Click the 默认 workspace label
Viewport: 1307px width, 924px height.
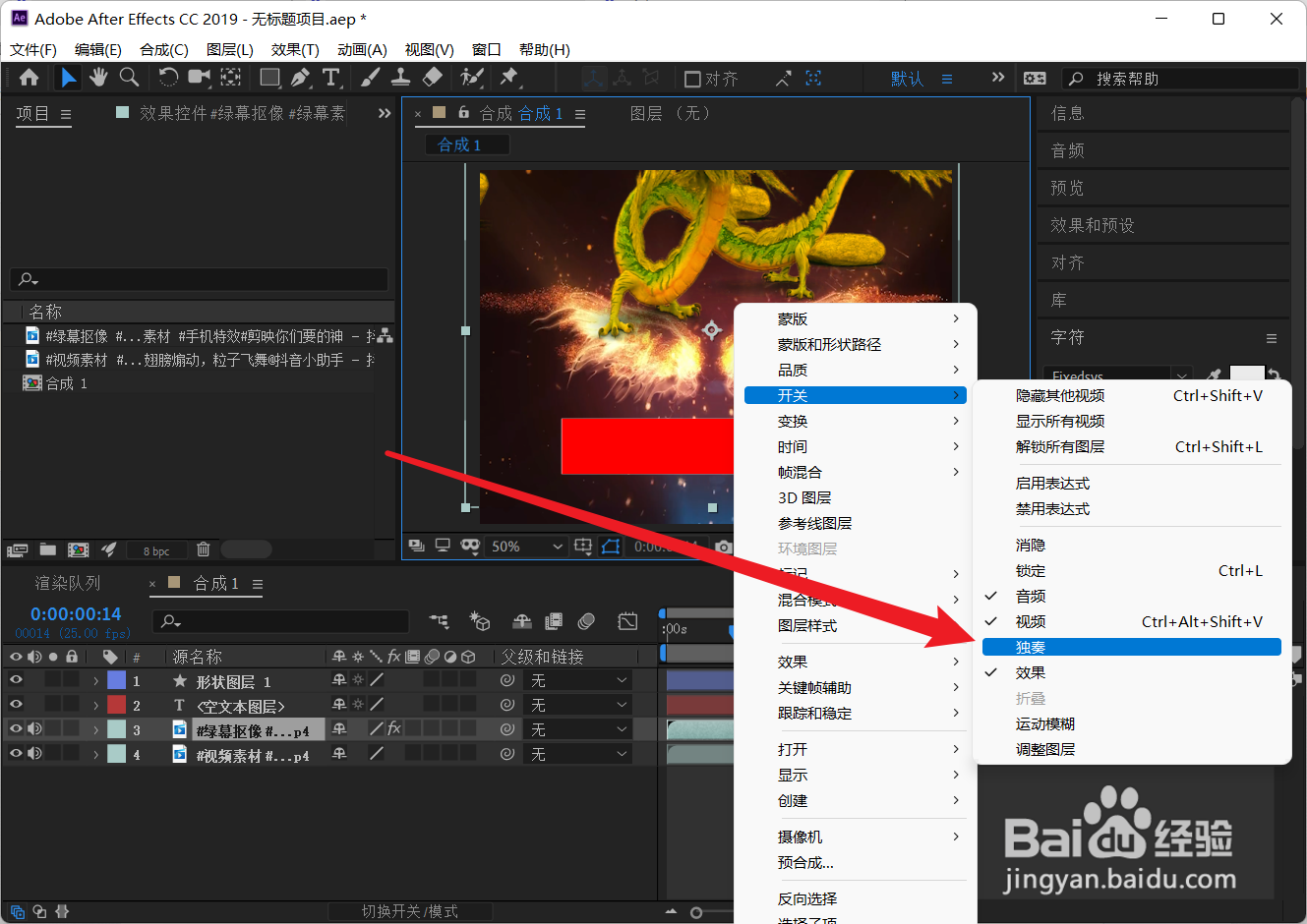(x=907, y=79)
